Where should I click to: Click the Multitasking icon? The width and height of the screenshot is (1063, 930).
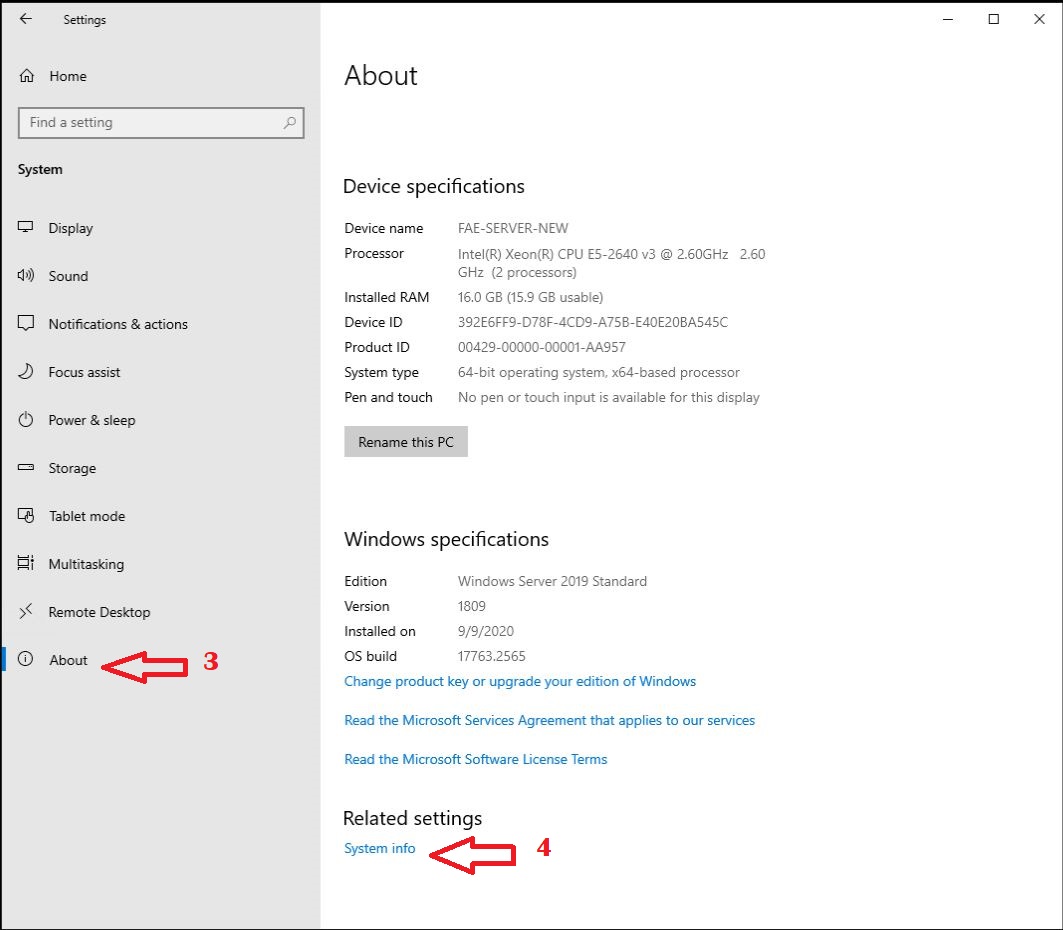[x=26, y=563]
